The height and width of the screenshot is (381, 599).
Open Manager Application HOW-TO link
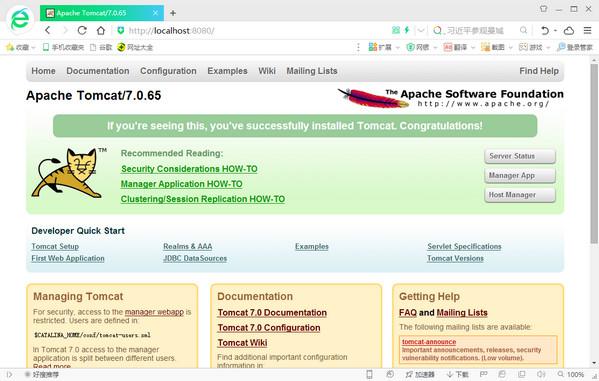pyautogui.click(x=181, y=184)
